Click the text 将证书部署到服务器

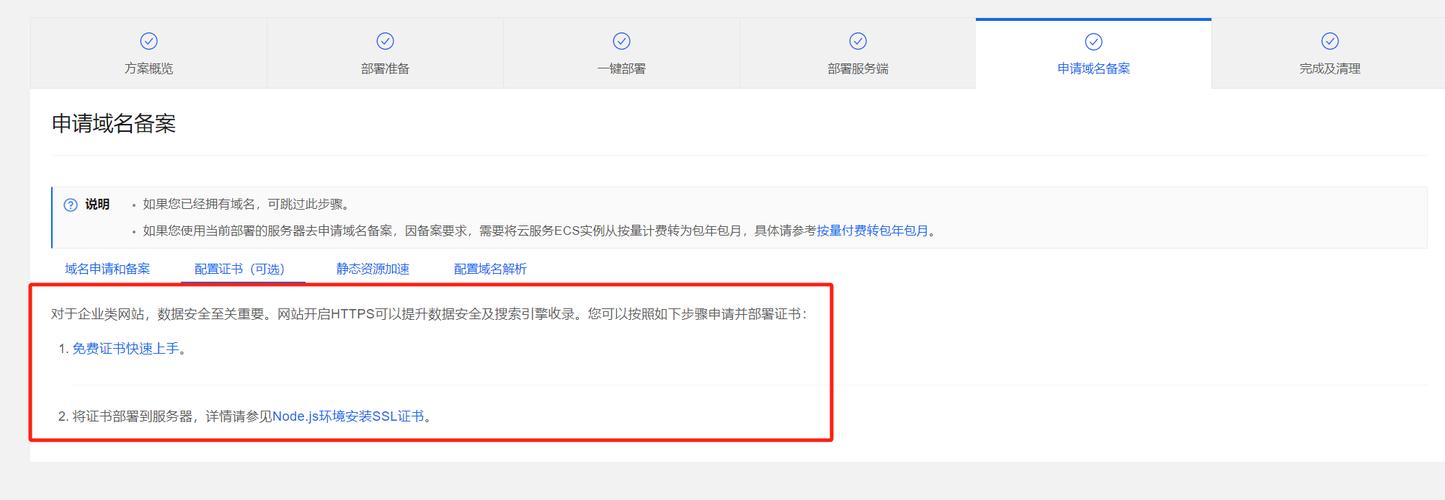133,416
